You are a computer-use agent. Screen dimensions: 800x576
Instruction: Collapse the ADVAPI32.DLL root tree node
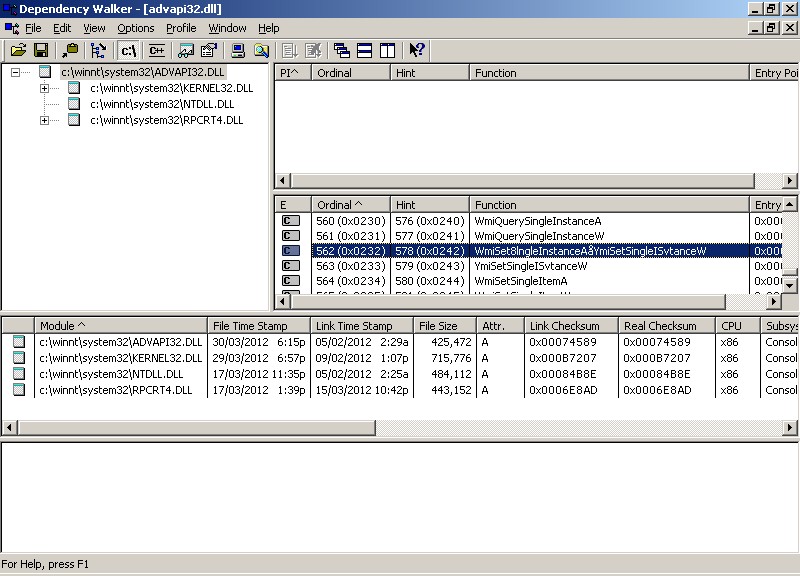tap(15, 72)
